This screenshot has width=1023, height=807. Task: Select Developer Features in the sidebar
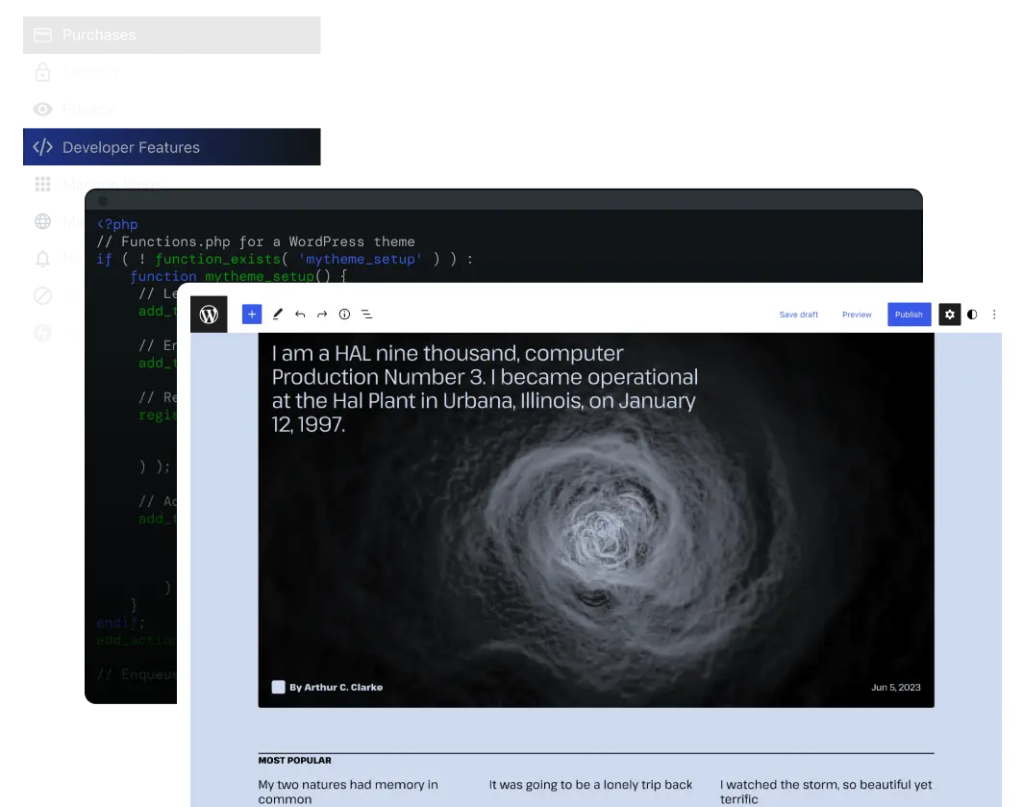click(172, 147)
